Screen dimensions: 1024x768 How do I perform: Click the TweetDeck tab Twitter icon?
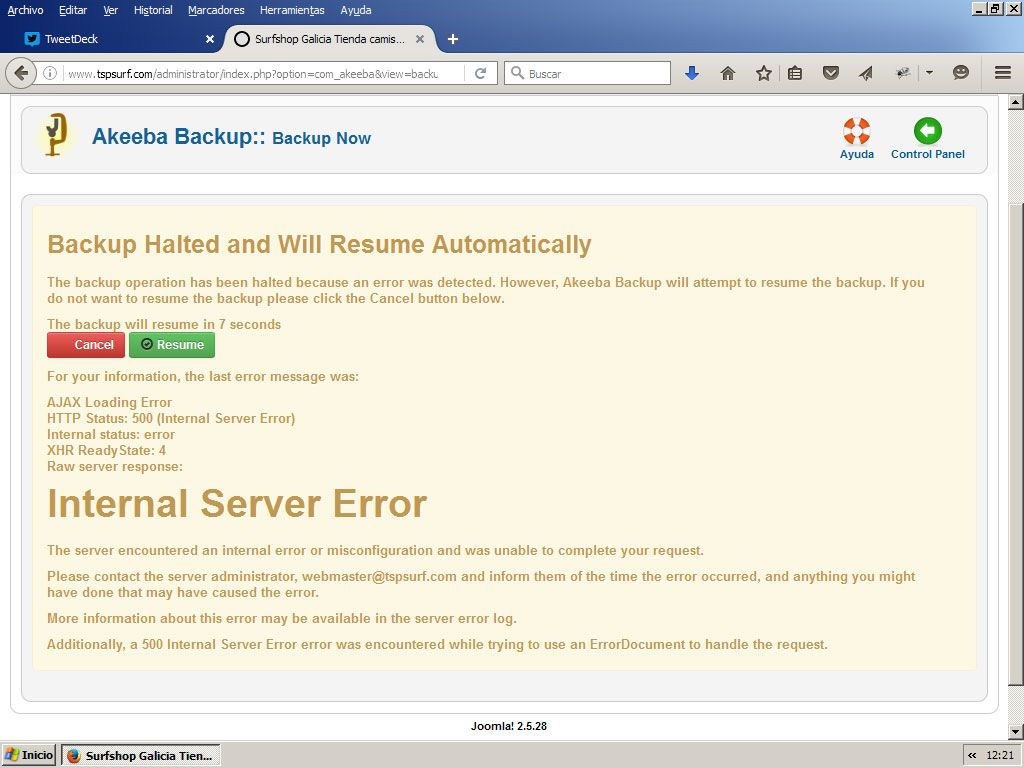31,39
